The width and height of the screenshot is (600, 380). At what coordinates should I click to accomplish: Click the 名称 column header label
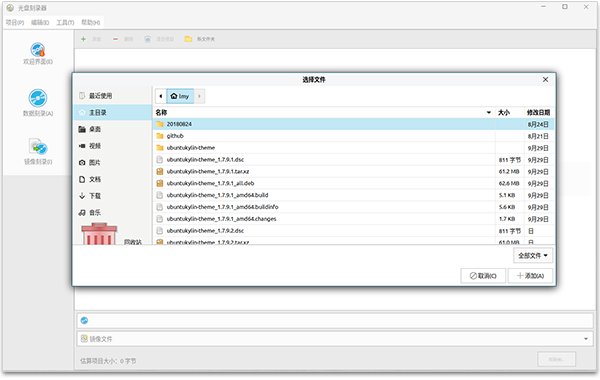(161, 113)
